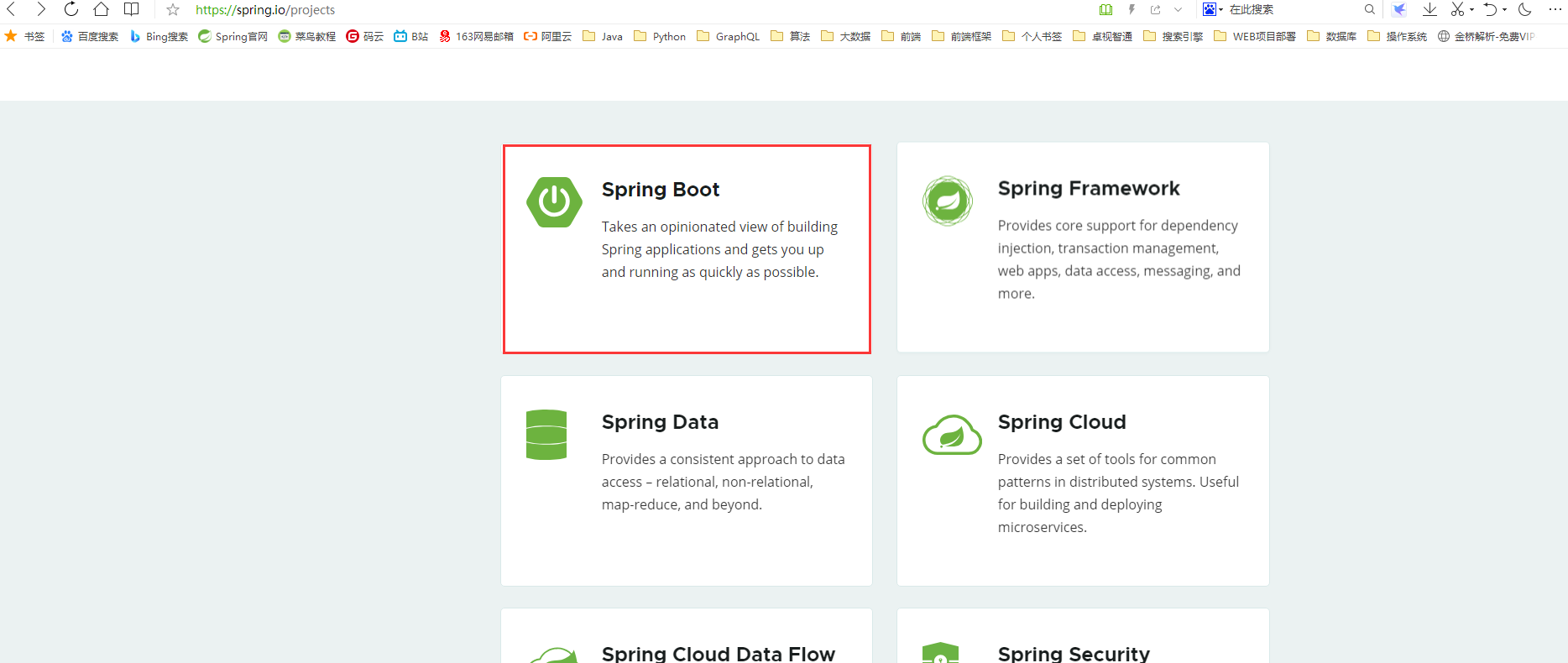Open the 书签 bookmarks star
Image resolution: width=1568 pixels, height=663 pixels.
coord(24,36)
